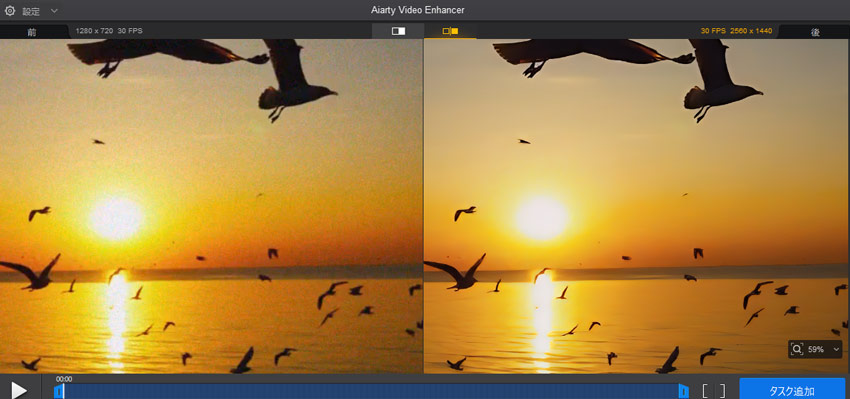Image resolution: width=850 pixels, height=399 pixels.
Task: Click the timeline start trim handle
Action: point(59,390)
